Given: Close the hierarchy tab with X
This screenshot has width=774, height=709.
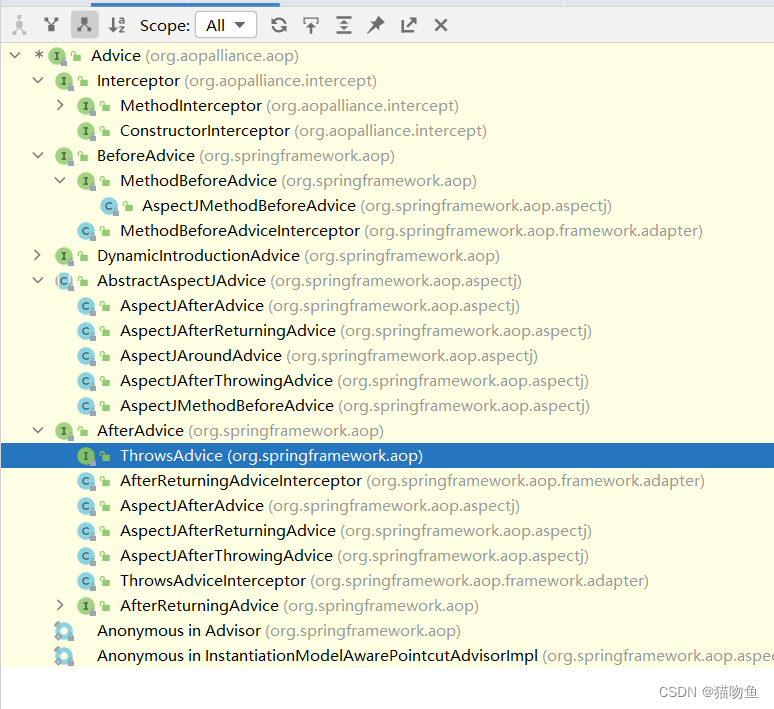Looking at the screenshot, I should pyautogui.click(x=441, y=25).
